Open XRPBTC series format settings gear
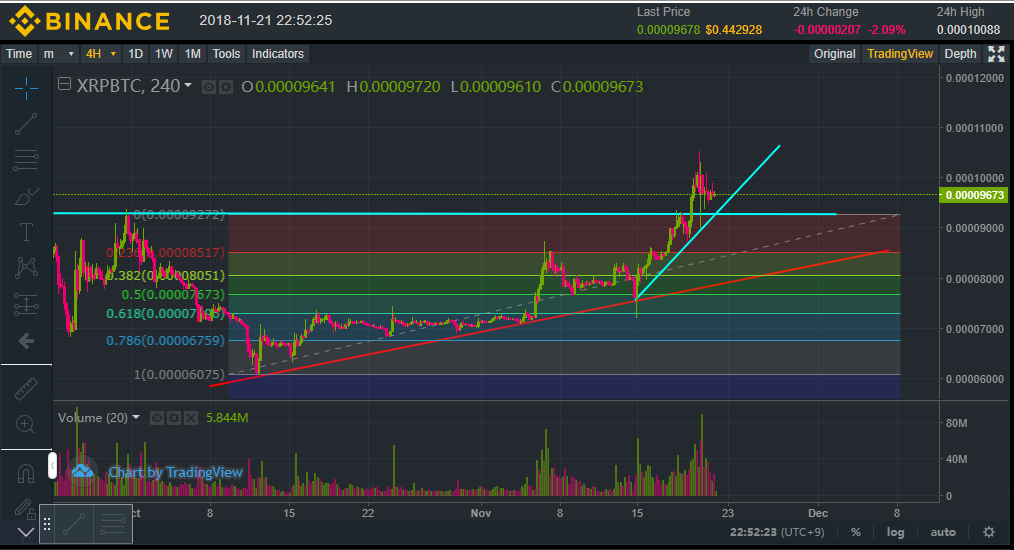This screenshot has width=1014, height=550. (x=226, y=87)
